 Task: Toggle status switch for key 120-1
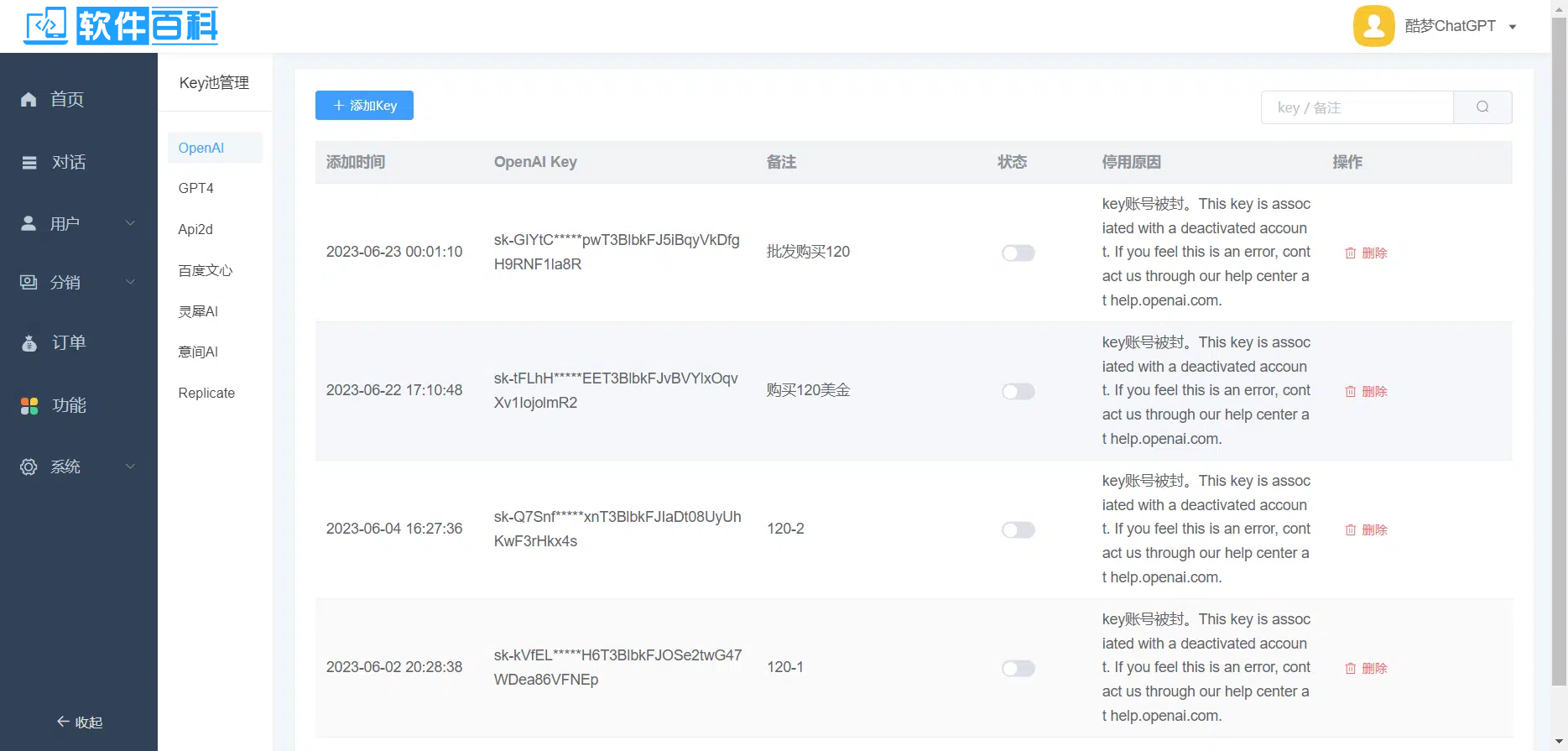(x=1018, y=668)
